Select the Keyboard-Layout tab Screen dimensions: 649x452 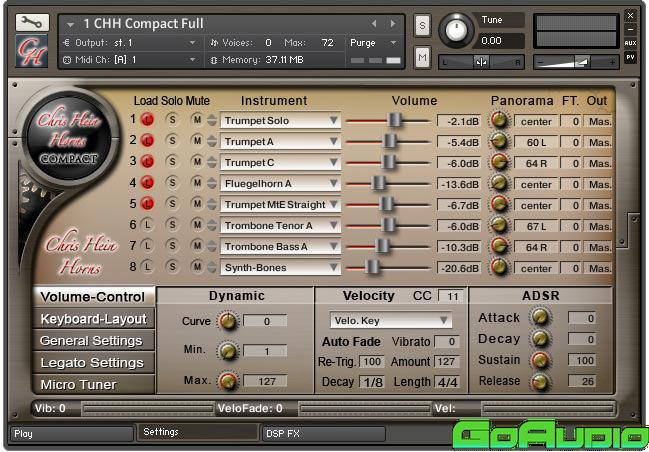point(94,319)
